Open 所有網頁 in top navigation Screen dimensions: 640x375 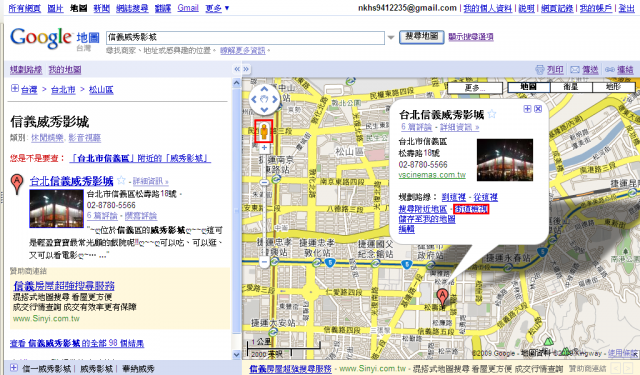[x=24, y=8]
